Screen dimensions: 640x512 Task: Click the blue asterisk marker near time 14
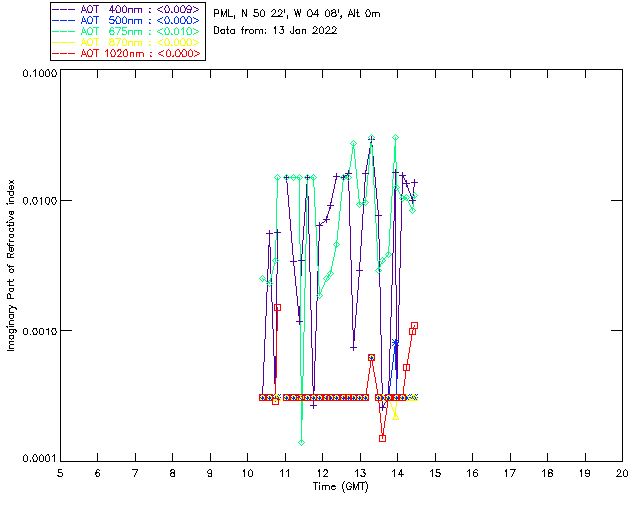[x=395, y=343]
